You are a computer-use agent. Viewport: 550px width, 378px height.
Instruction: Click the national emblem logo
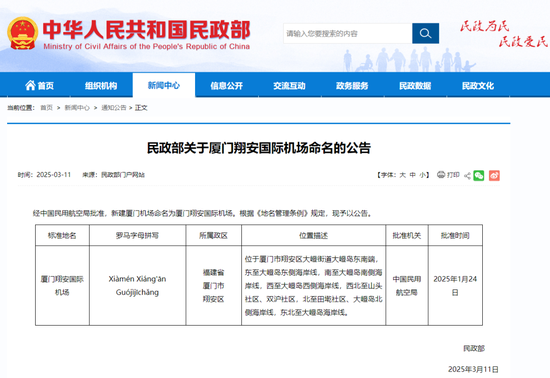click(23, 33)
